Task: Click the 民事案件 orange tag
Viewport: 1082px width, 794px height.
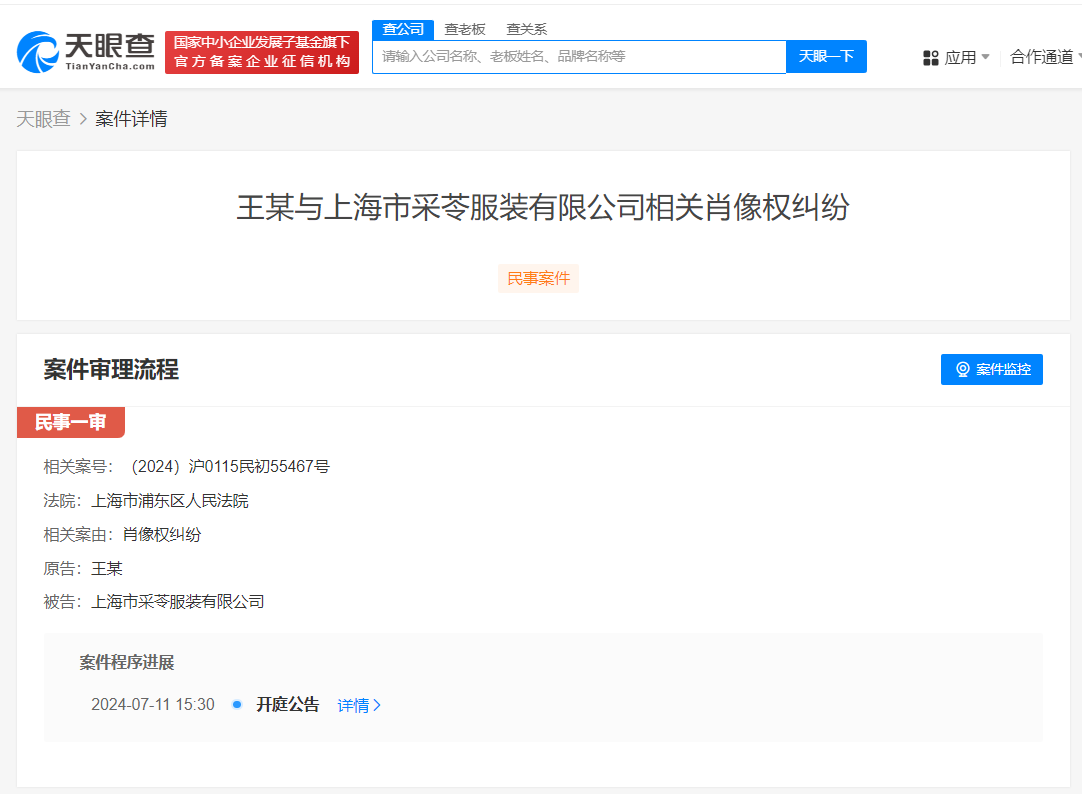Action: (x=538, y=278)
